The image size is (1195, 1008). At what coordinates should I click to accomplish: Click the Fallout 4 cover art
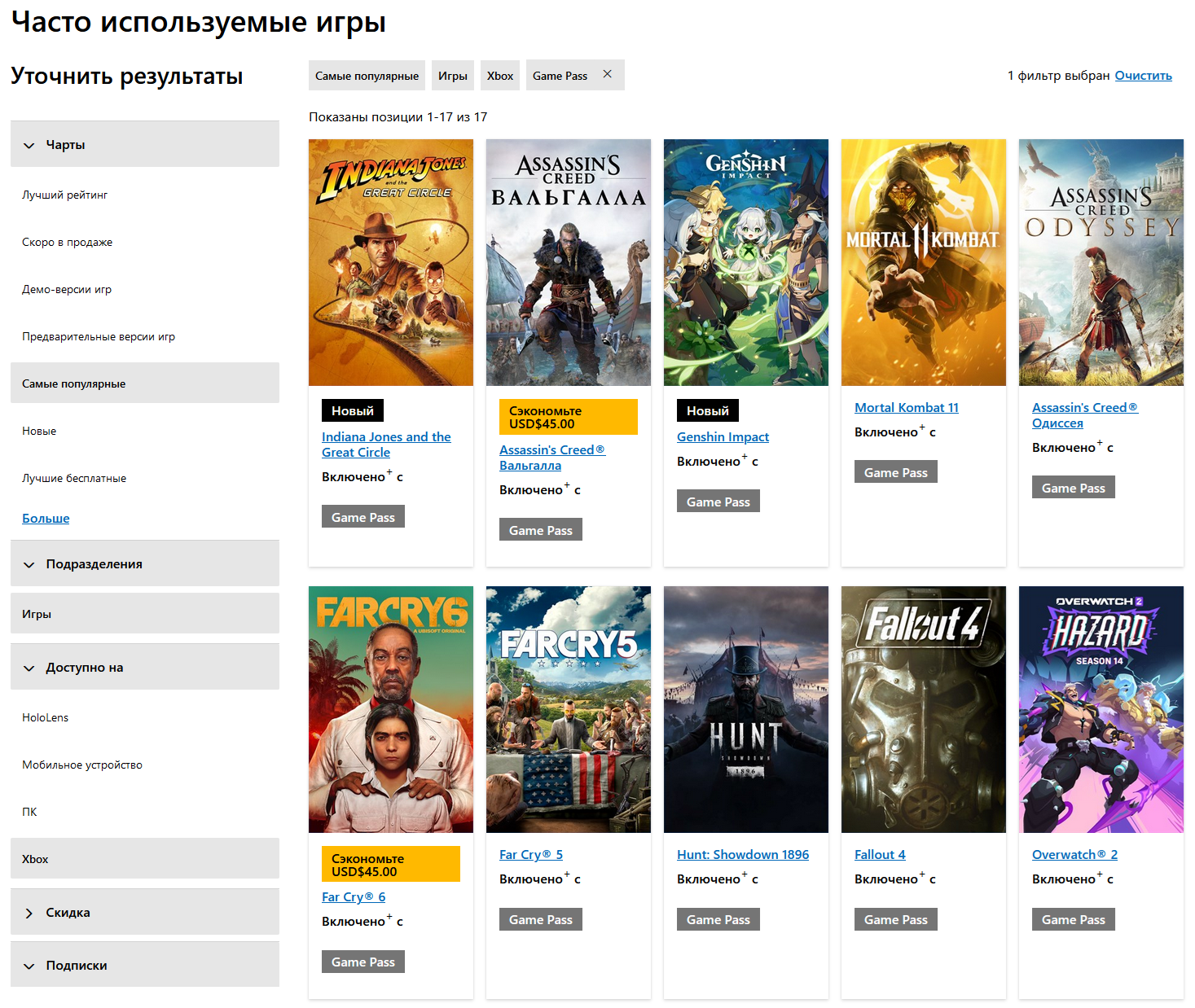(x=924, y=709)
